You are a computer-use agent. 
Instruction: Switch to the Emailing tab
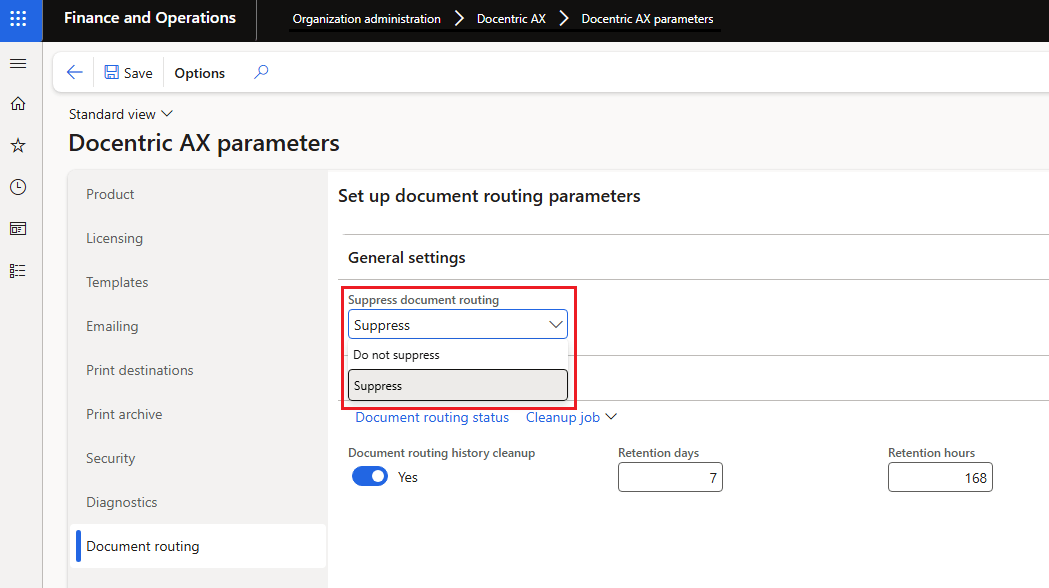coord(112,326)
